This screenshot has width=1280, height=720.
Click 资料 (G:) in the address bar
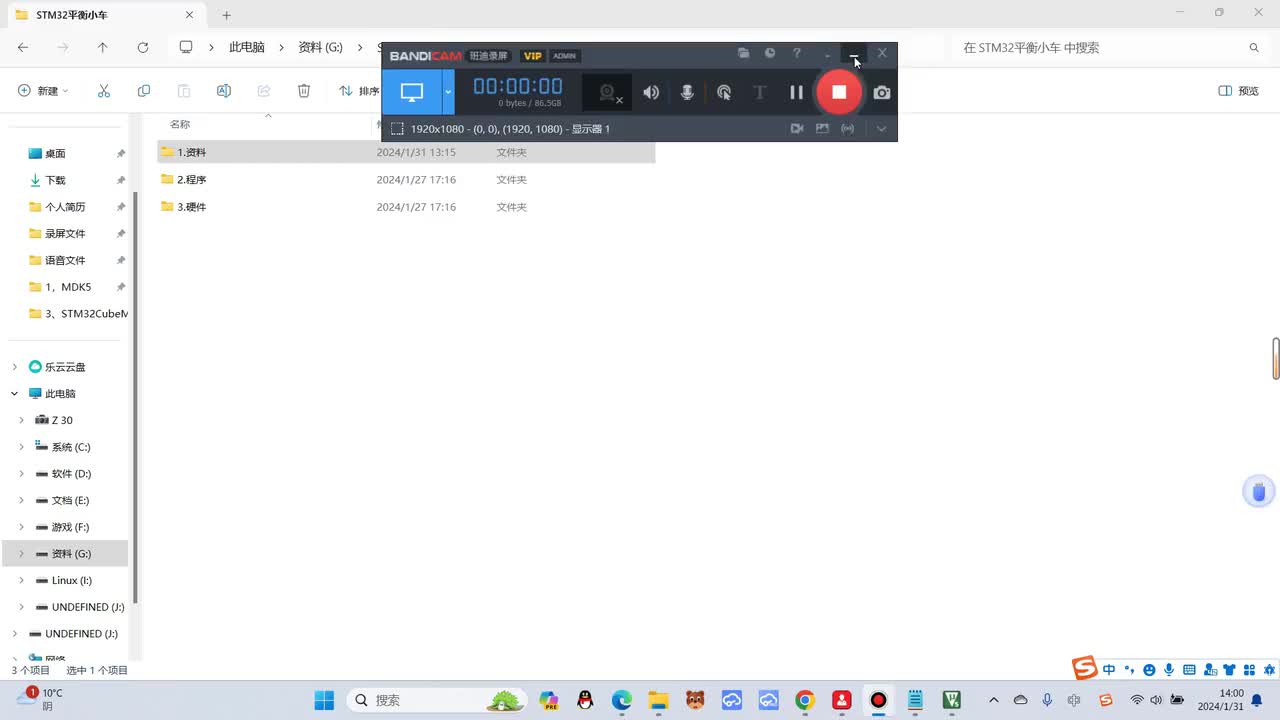click(321, 47)
